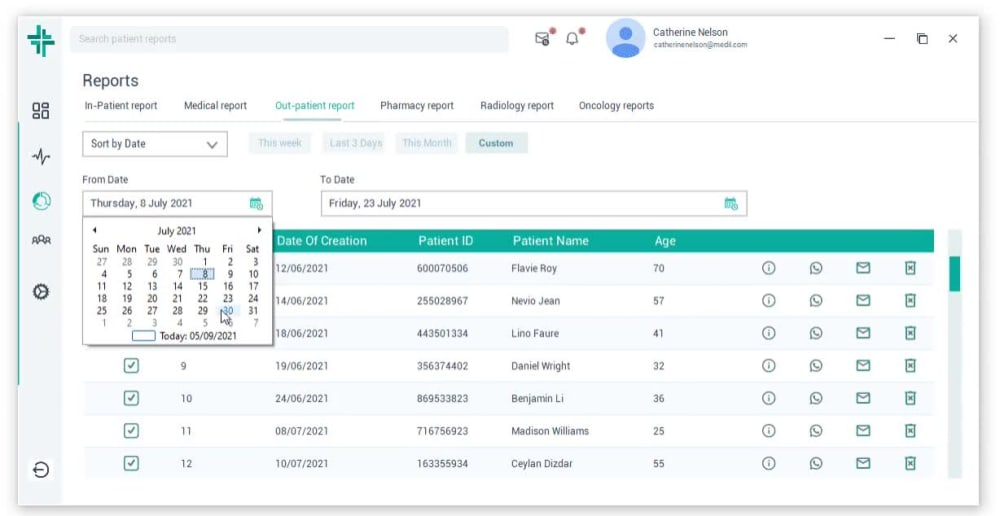Delete Flavie Roy's report
Viewport: 1000px width, 516px height.
[x=910, y=268]
